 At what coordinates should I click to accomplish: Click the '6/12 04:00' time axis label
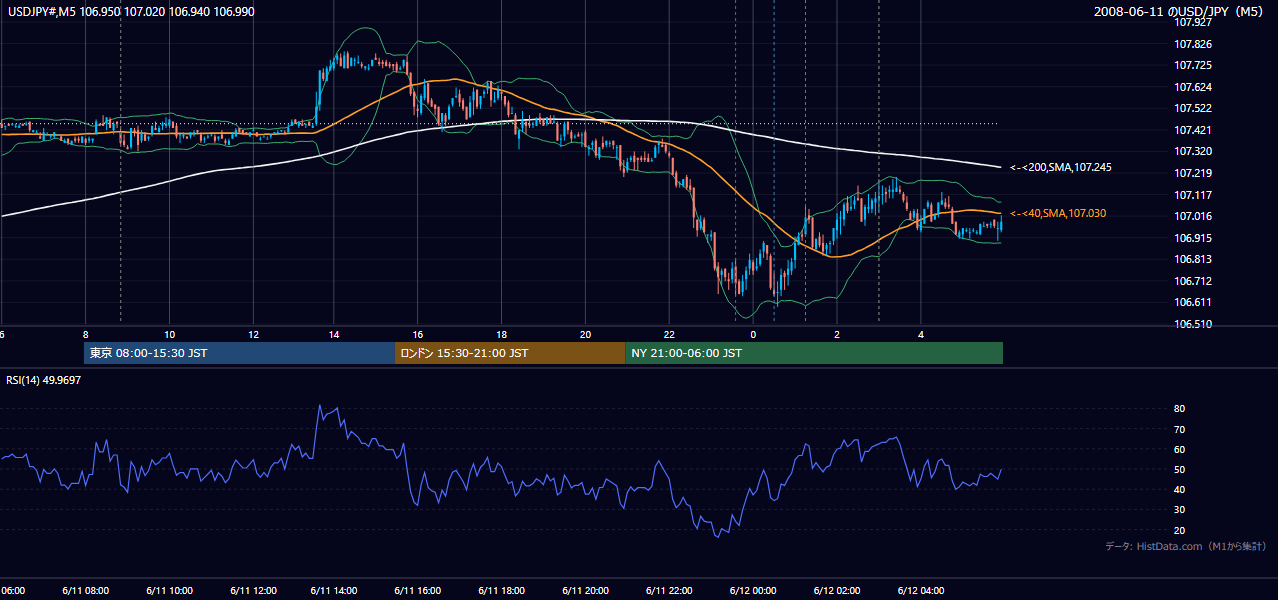point(921,591)
